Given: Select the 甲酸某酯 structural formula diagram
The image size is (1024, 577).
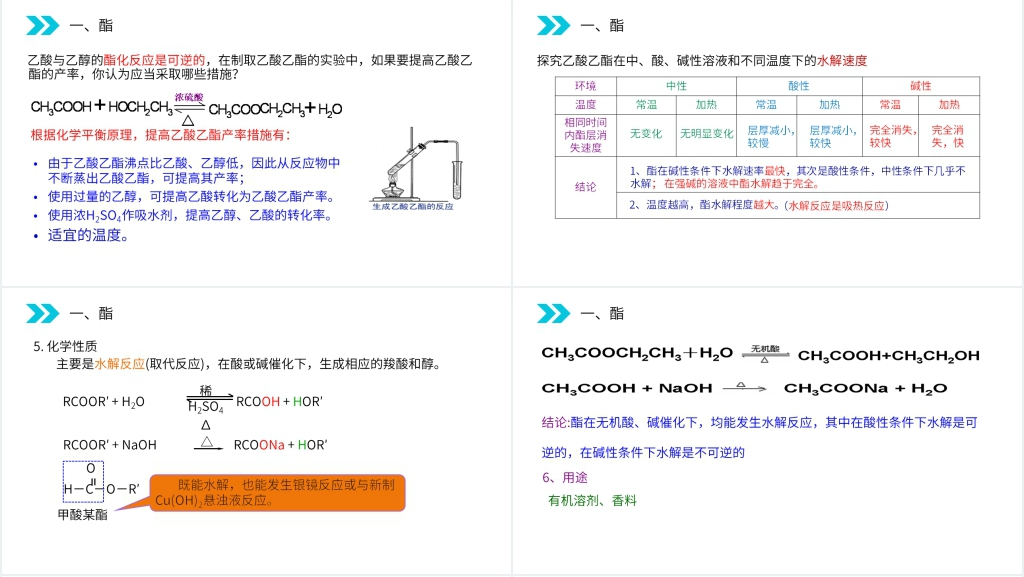Looking at the screenshot, I should point(100,487).
